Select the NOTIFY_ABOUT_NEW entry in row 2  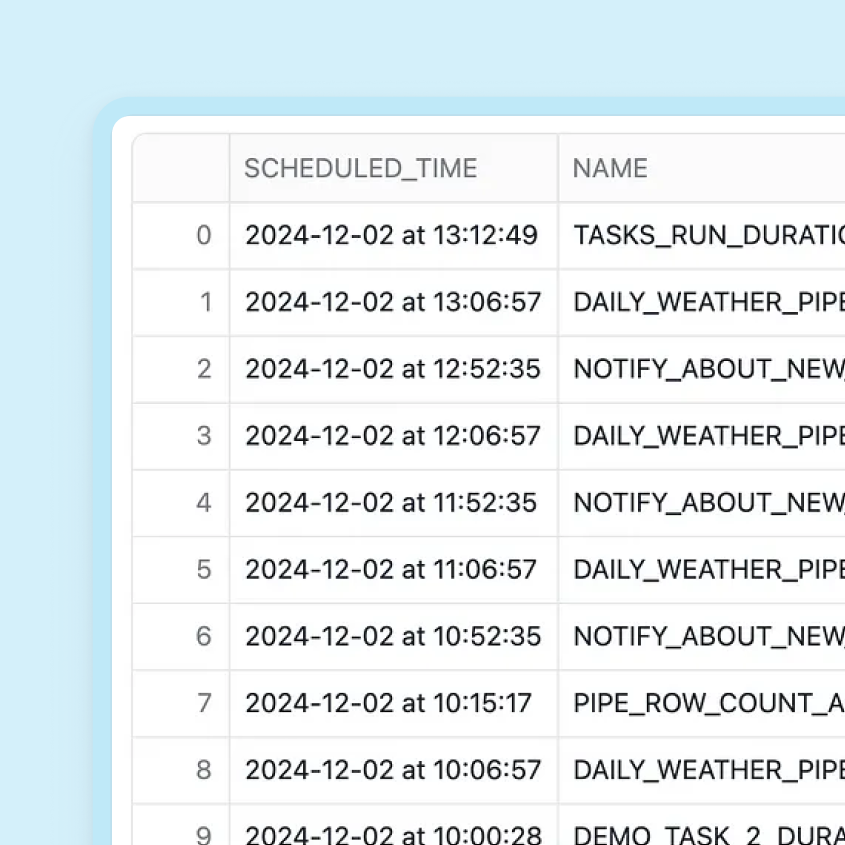tap(700, 369)
